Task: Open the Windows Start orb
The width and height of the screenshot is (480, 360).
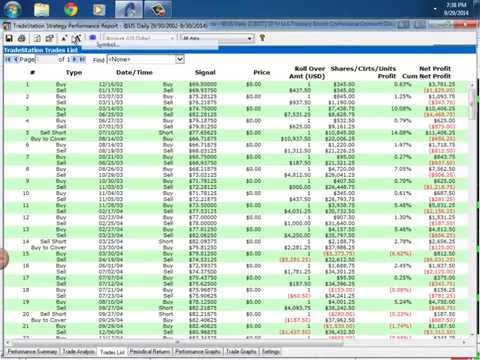Action: (11, 9)
